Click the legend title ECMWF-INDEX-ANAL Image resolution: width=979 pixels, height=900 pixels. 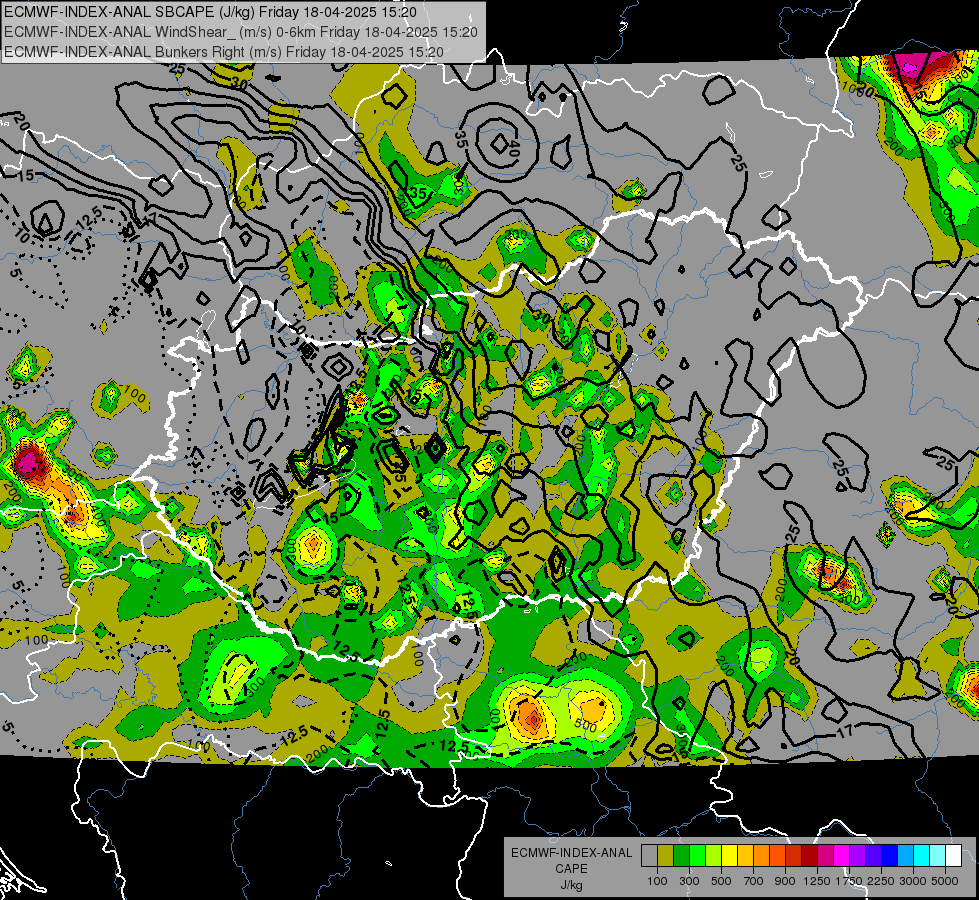(x=571, y=853)
